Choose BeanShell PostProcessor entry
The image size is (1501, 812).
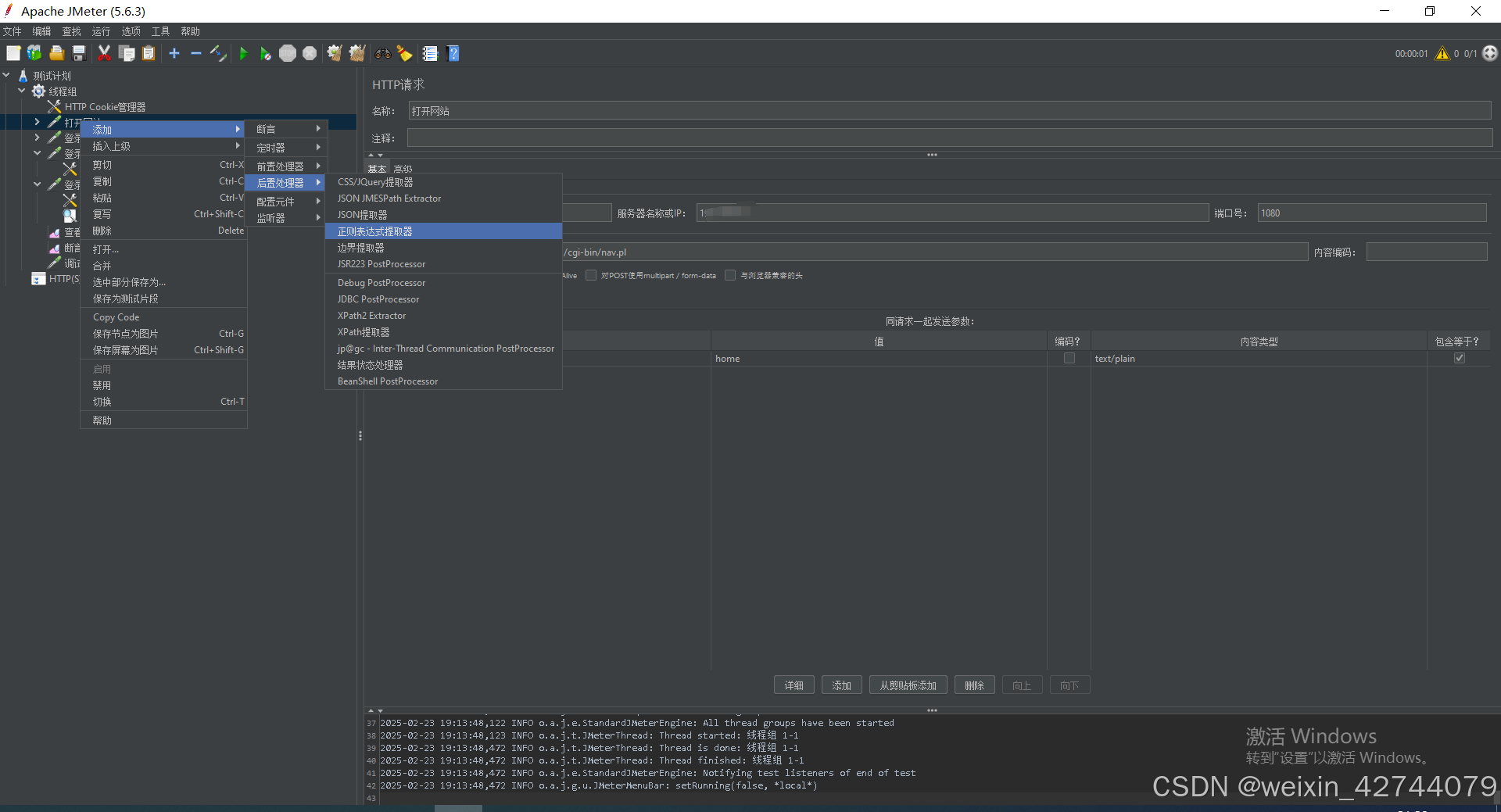[443, 381]
